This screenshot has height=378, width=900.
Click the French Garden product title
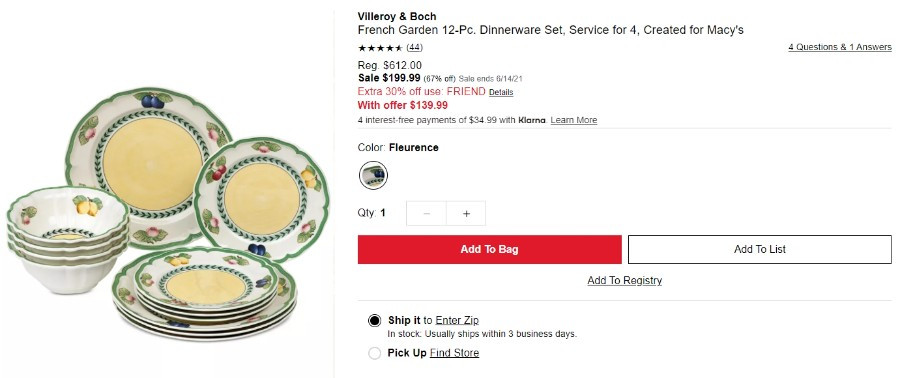[550, 30]
